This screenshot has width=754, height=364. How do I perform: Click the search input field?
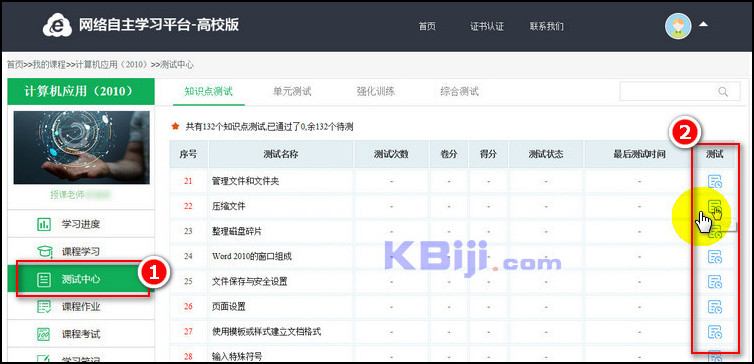680,91
